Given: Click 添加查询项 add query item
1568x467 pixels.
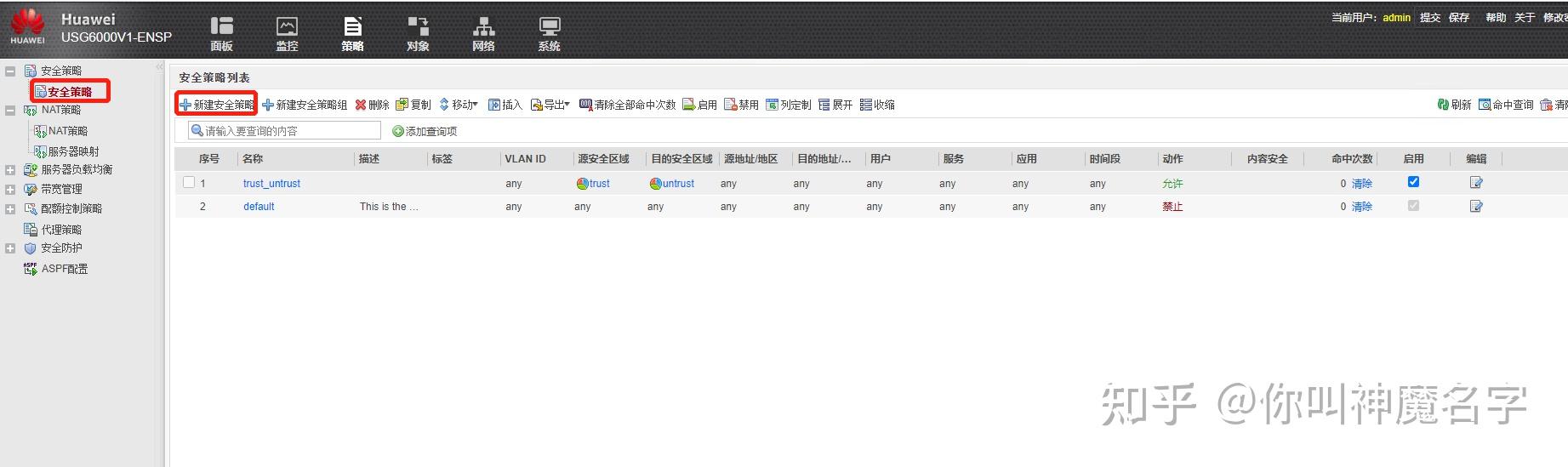Looking at the screenshot, I should tap(425, 131).
